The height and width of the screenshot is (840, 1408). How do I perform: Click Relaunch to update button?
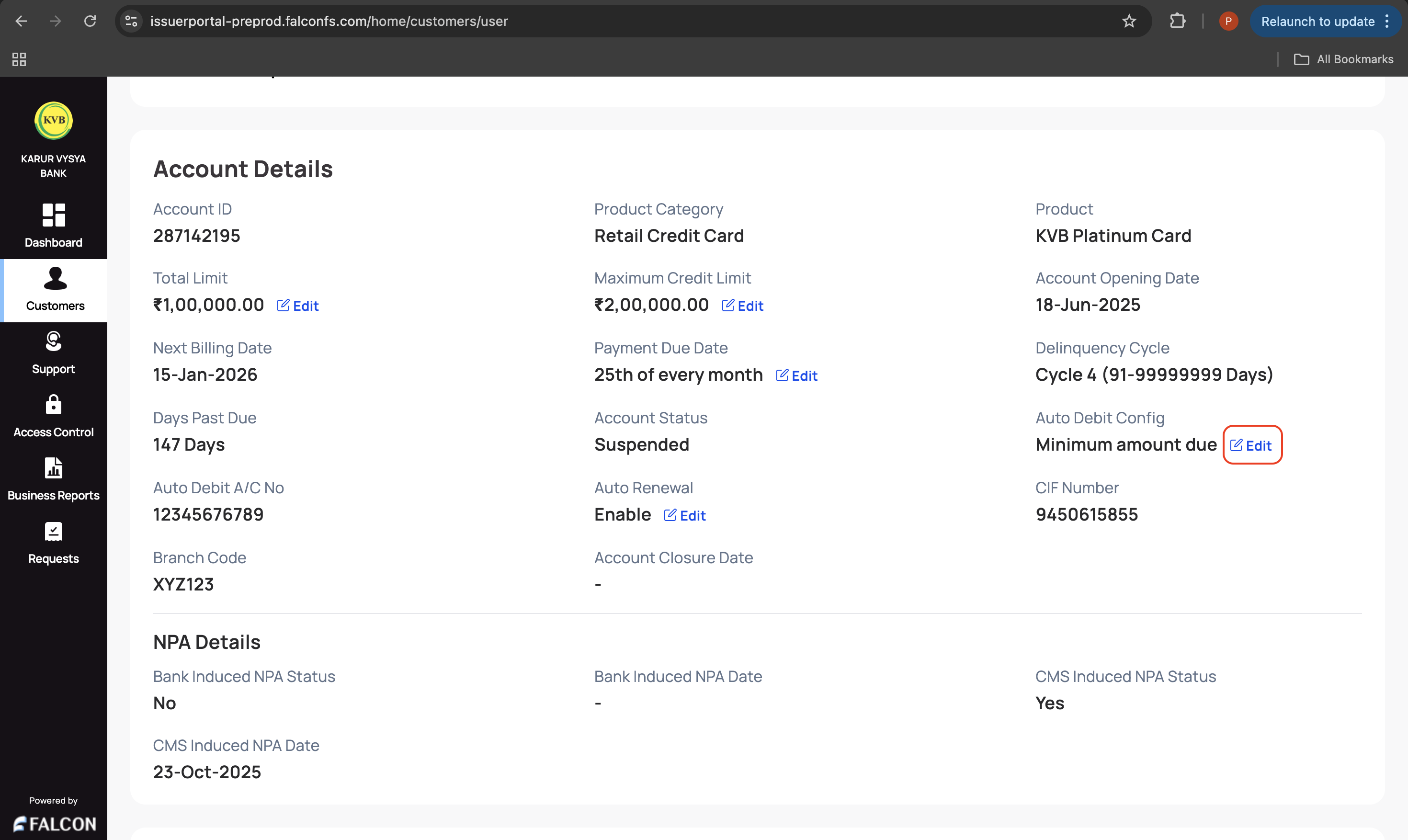1317,22
